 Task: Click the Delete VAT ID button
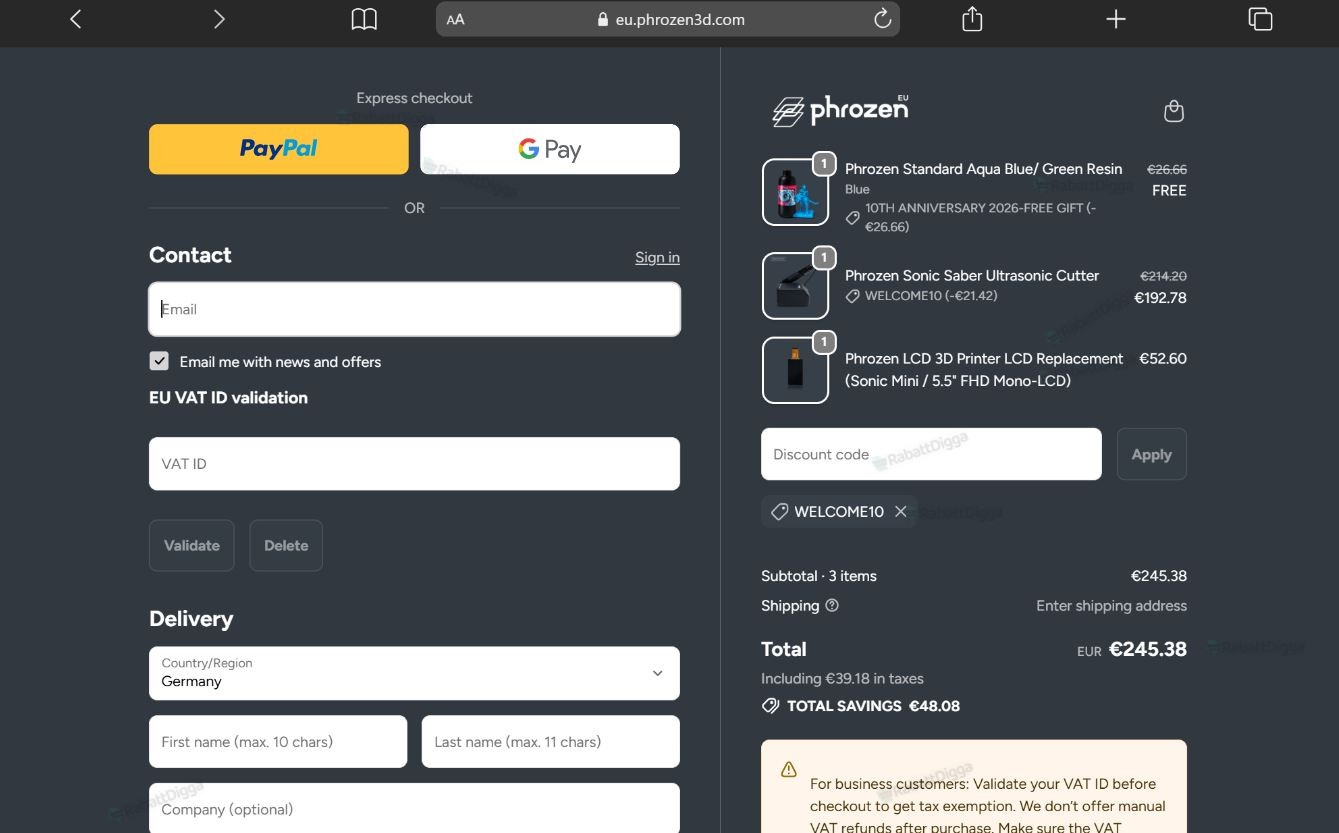pyautogui.click(x=286, y=545)
